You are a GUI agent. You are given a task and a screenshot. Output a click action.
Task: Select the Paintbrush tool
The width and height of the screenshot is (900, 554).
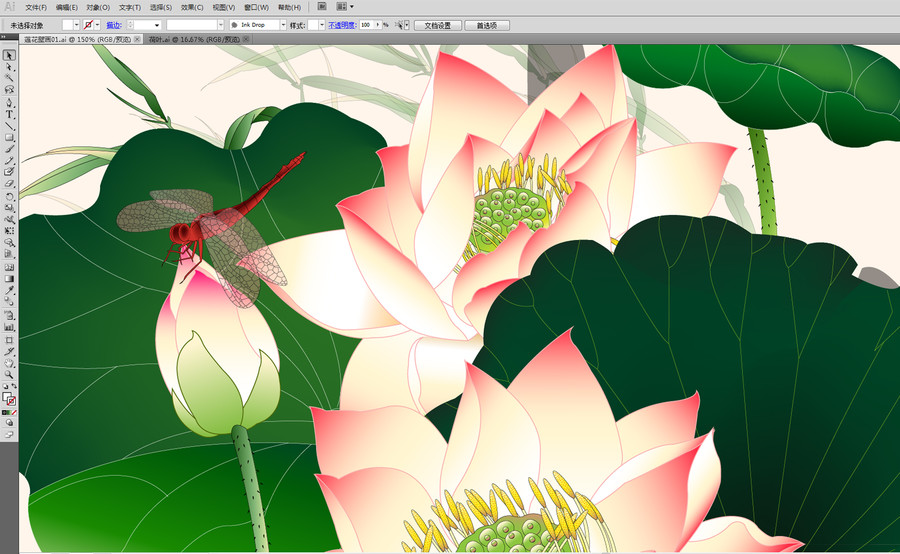point(9,149)
